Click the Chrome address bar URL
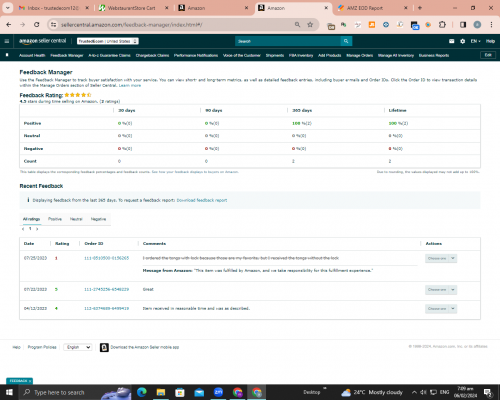This screenshot has width=500, height=400. click(131, 25)
